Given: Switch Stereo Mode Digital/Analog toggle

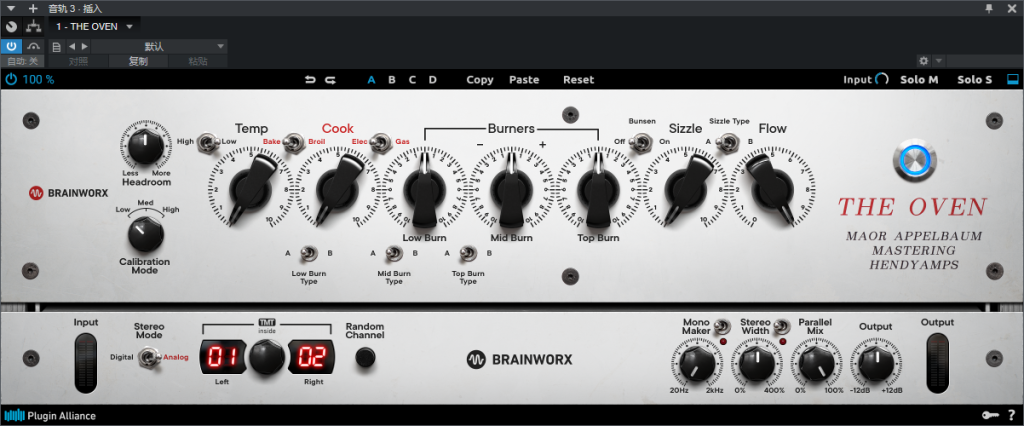Looking at the screenshot, I should (x=150, y=357).
